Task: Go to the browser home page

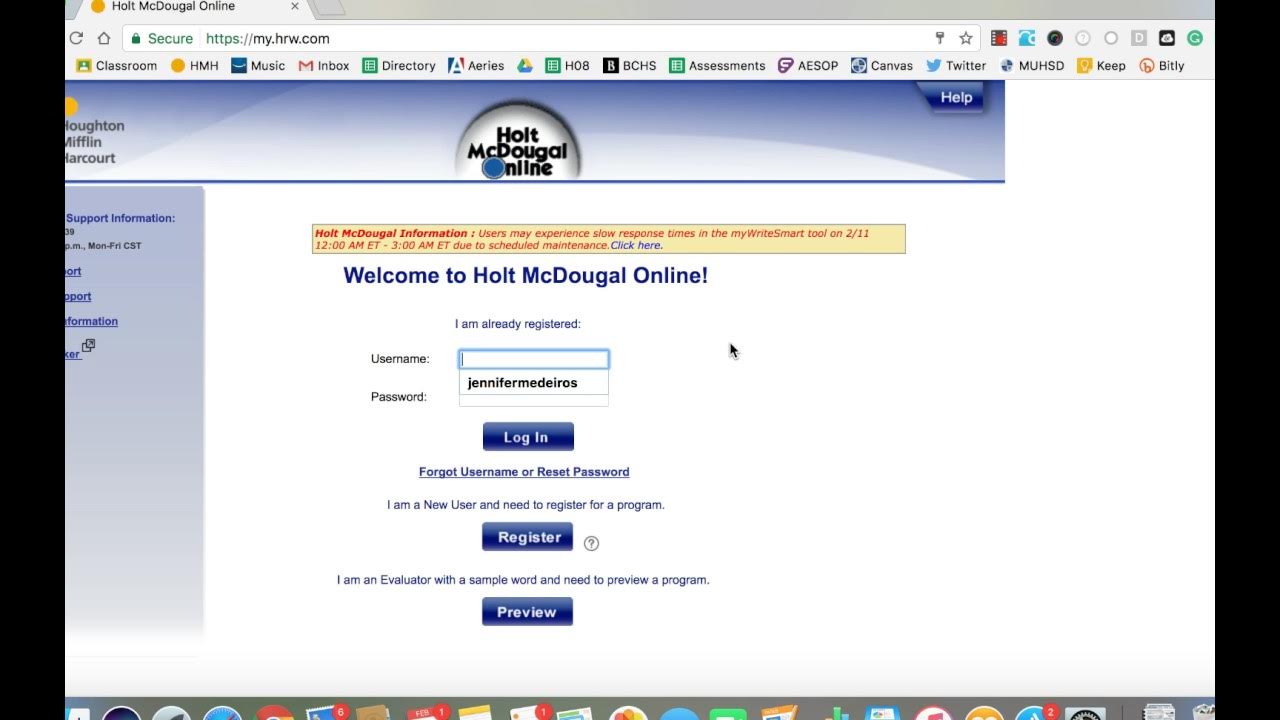Action: [104, 38]
